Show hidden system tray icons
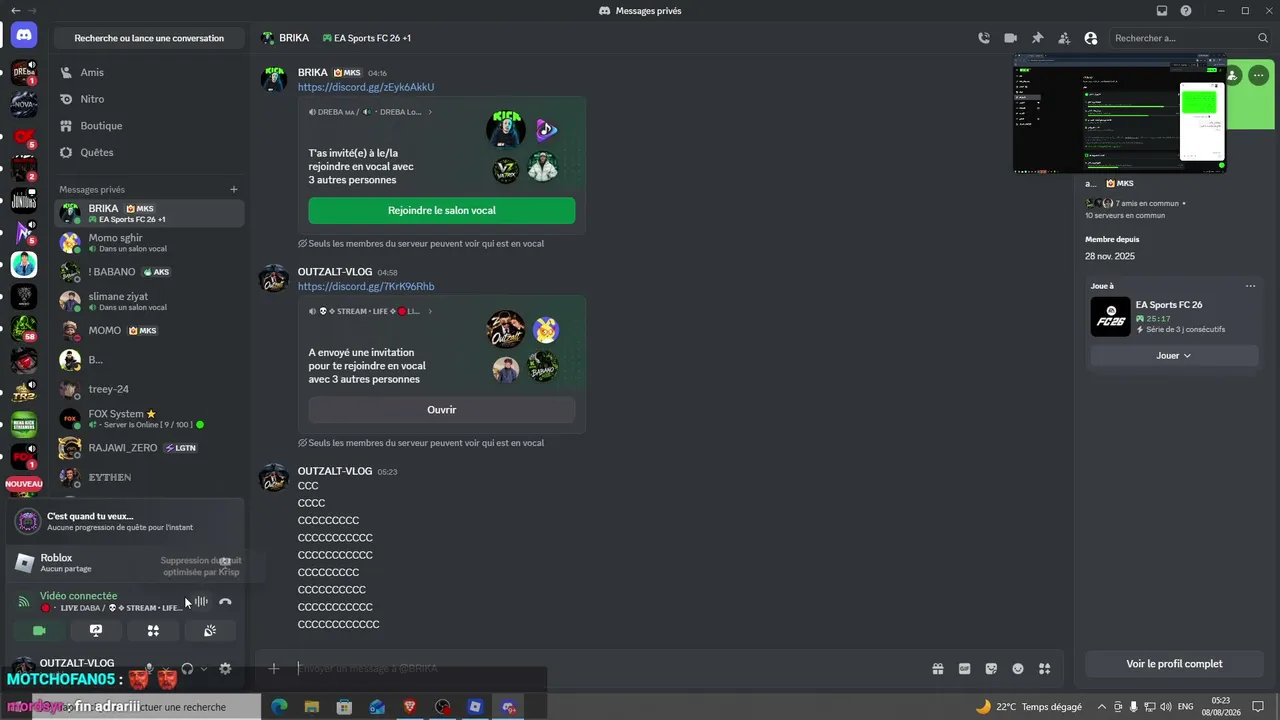Screen dimensions: 1280x720 [1102, 707]
